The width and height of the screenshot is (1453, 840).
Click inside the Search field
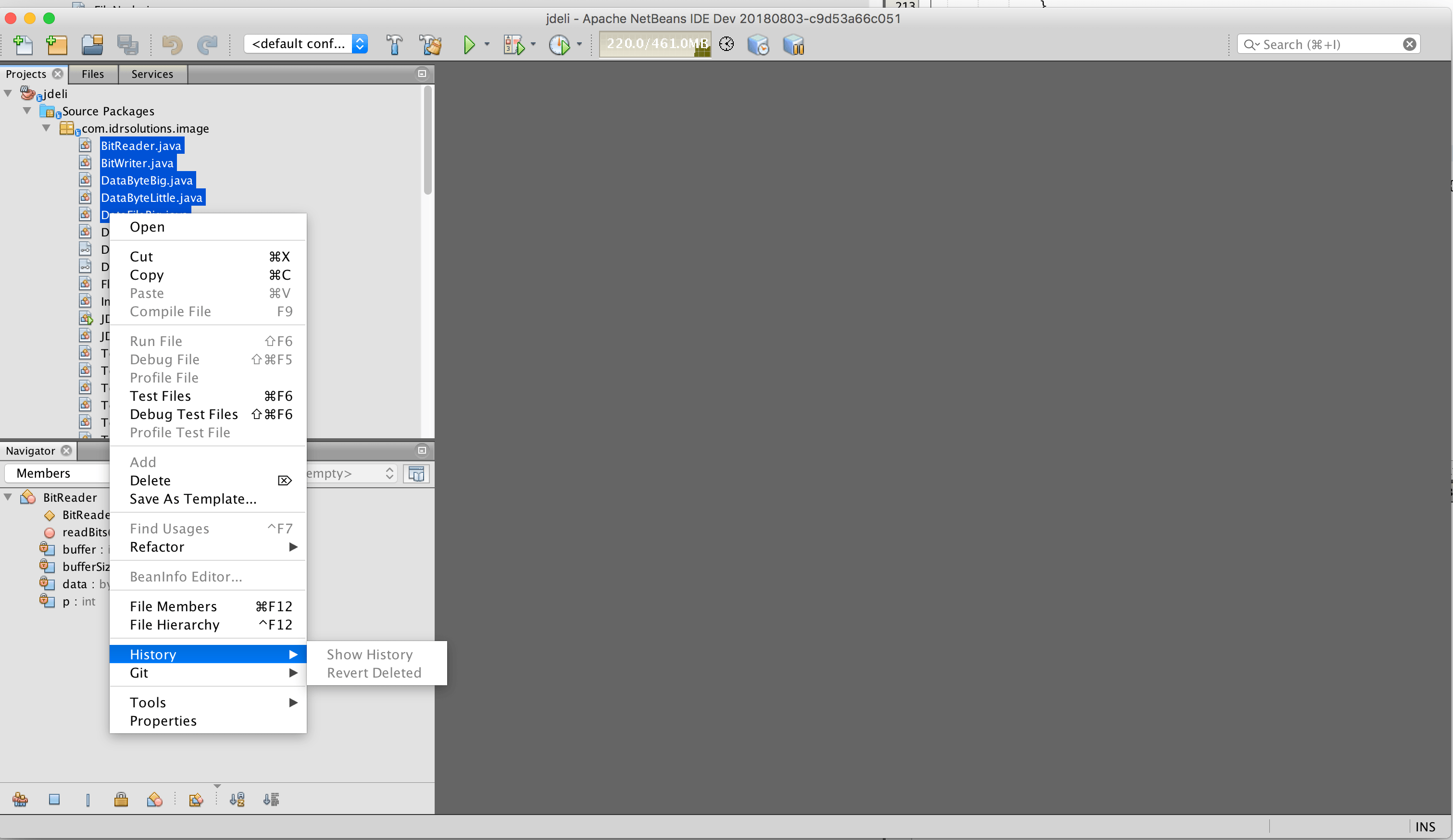pyautogui.click(x=1326, y=44)
